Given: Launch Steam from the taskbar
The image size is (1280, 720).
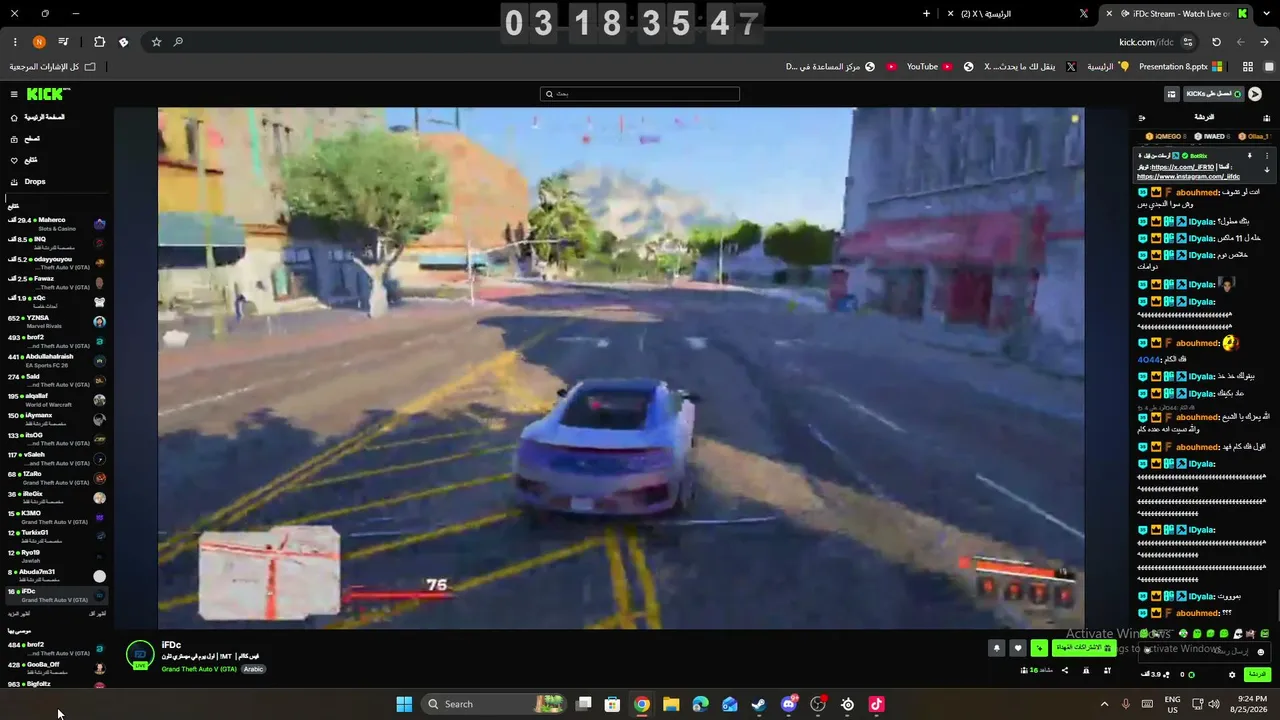Looking at the screenshot, I should tap(759, 704).
